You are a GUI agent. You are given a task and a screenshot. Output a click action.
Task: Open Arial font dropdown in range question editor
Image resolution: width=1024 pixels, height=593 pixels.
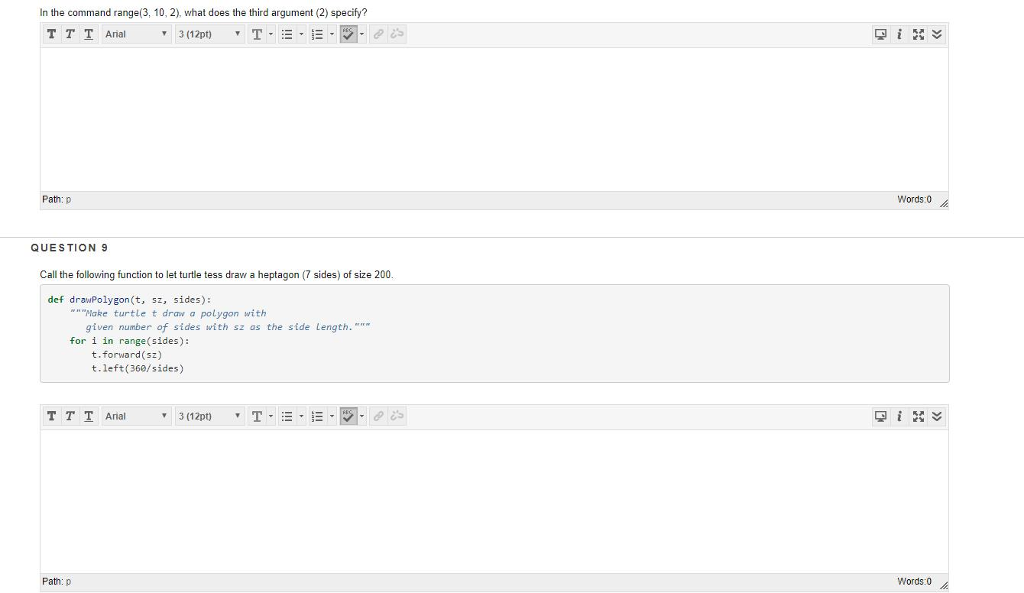click(136, 34)
